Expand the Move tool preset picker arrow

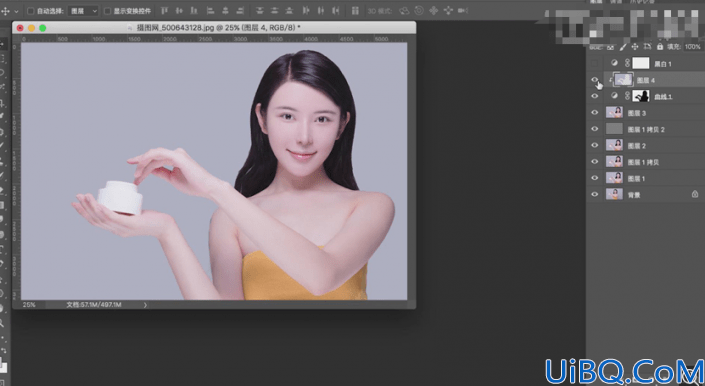tap(16, 11)
